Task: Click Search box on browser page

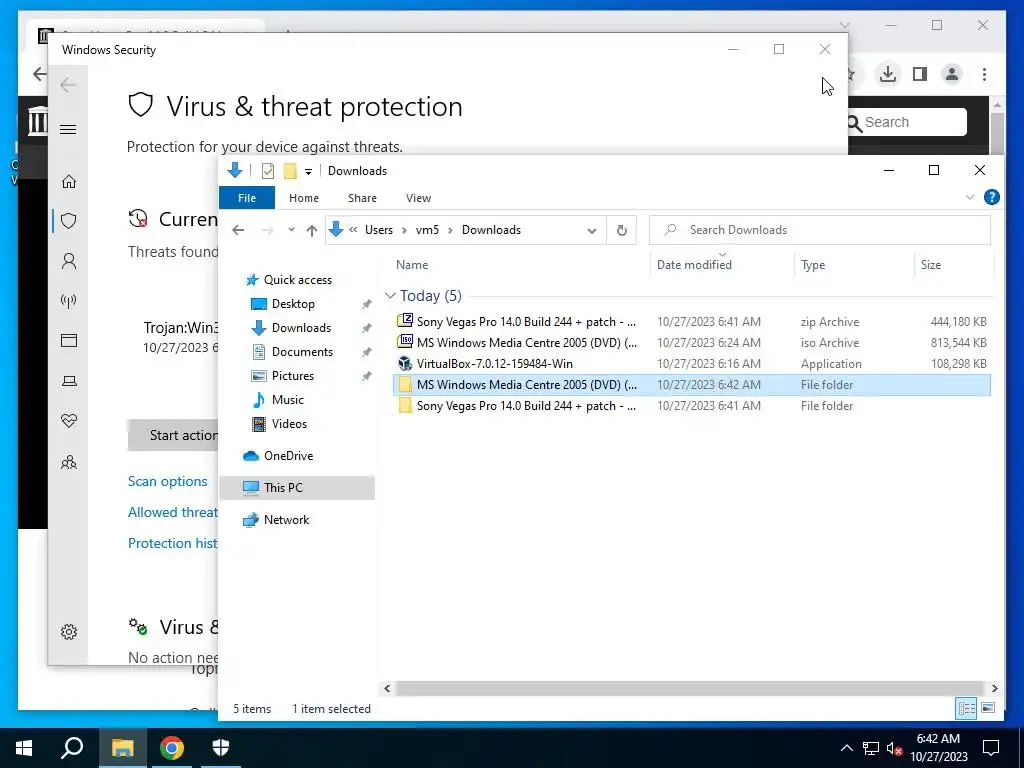Action: (x=907, y=122)
